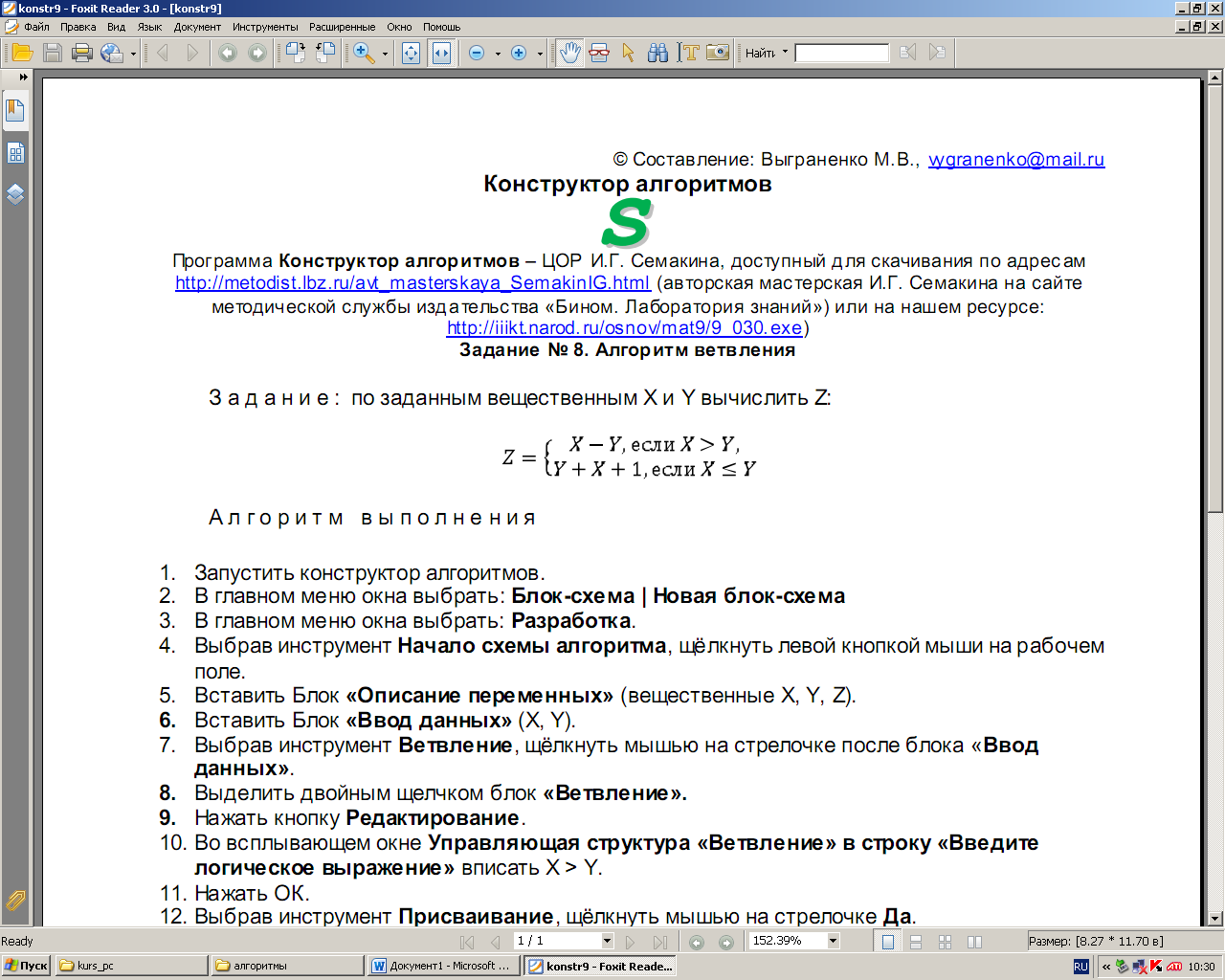The width and height of the screenshot is (1225, 980).
Task: Click the vertical scrollbar down arrow
Action: click(1215, 918)
